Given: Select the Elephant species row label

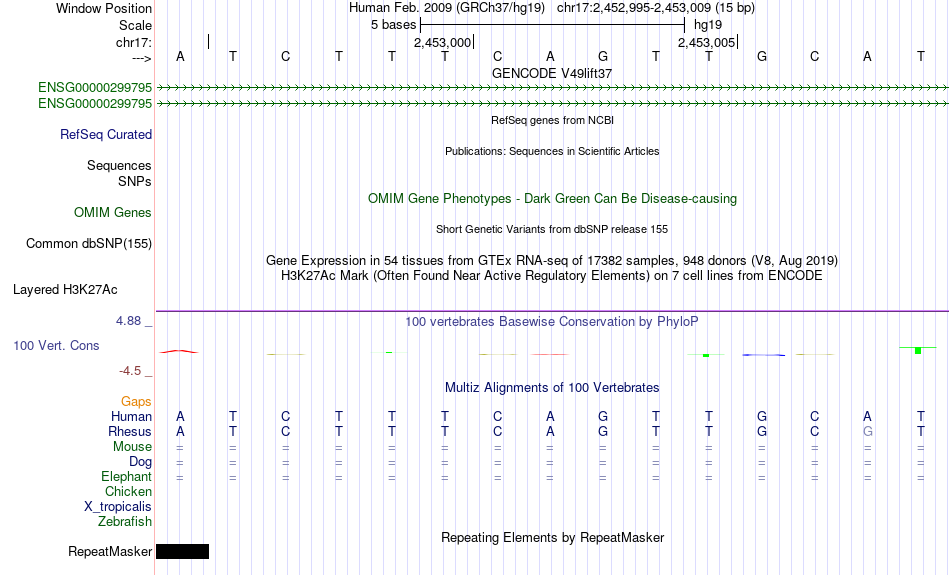Looking at the screenshot, I should [x=126, y=477].
